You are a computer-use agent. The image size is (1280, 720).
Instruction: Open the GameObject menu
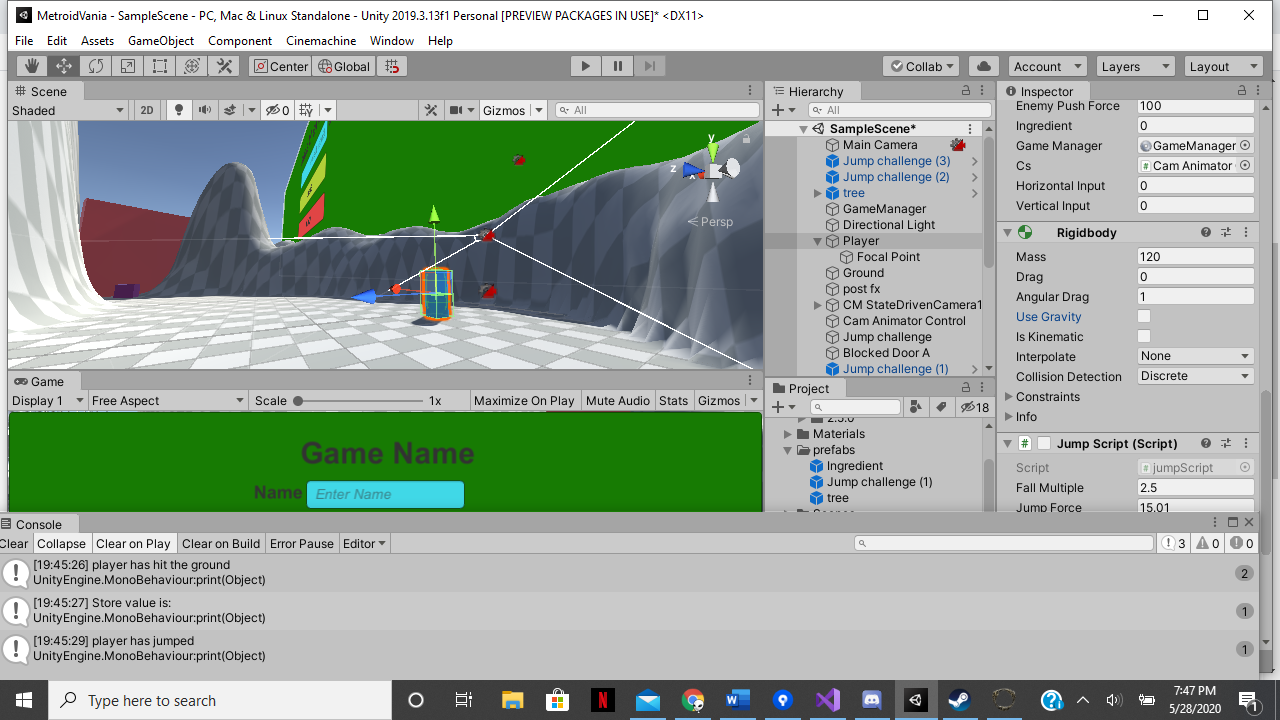[161, 41]
